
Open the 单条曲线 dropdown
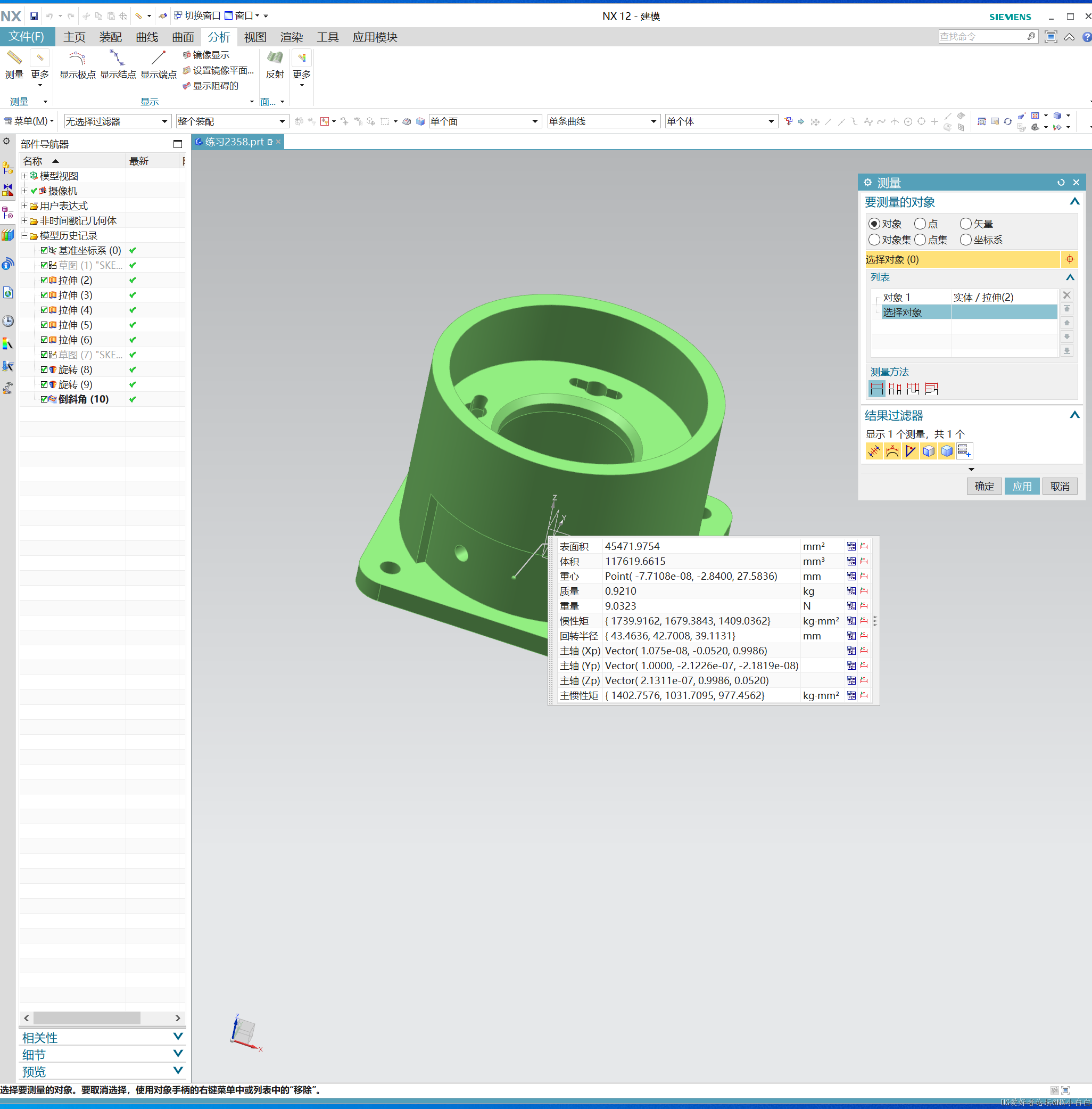[603, 121]
